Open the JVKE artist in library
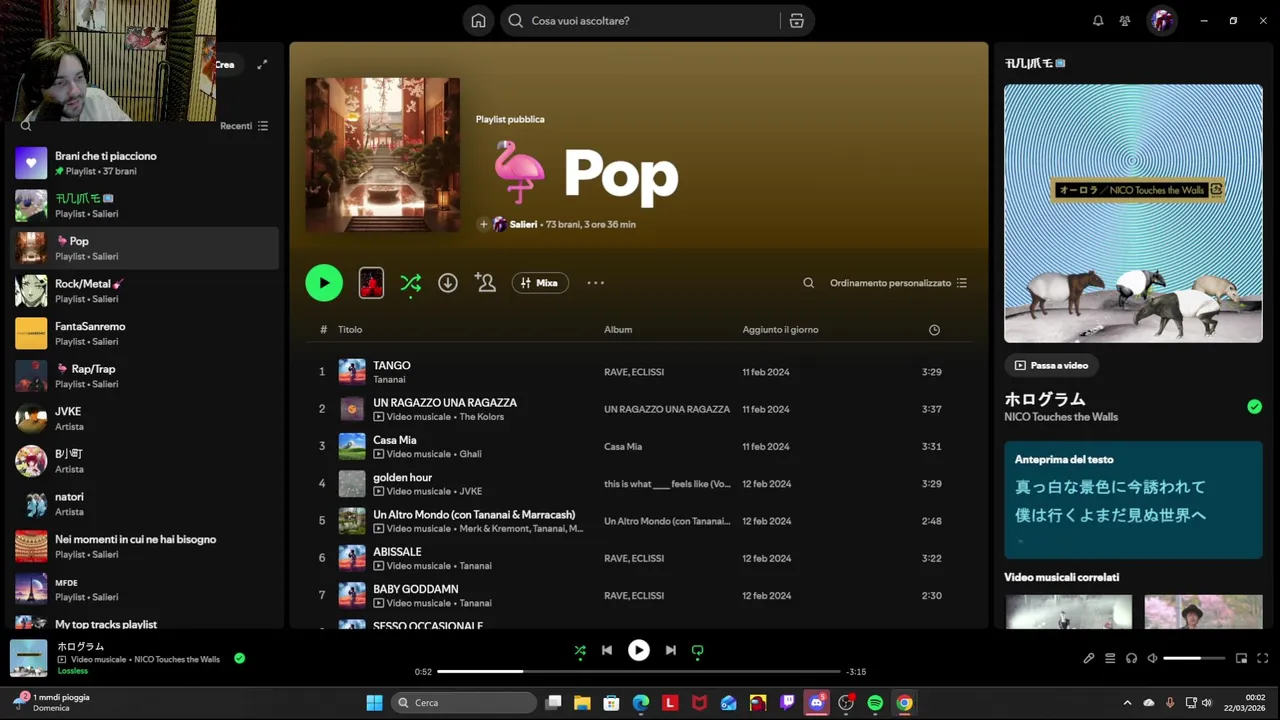Viewport: 1280px width, 720px height. click(145, 418)
